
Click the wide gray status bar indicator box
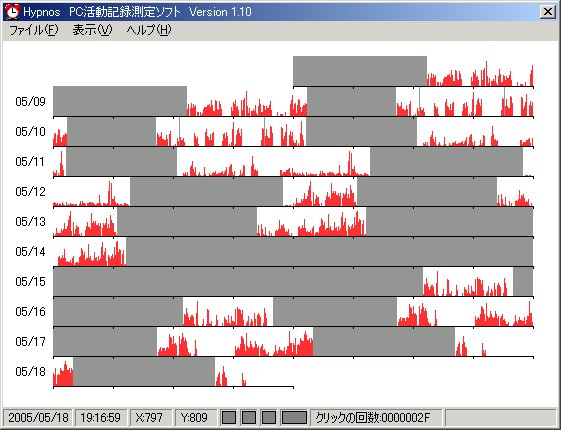[x=294, y=417]
